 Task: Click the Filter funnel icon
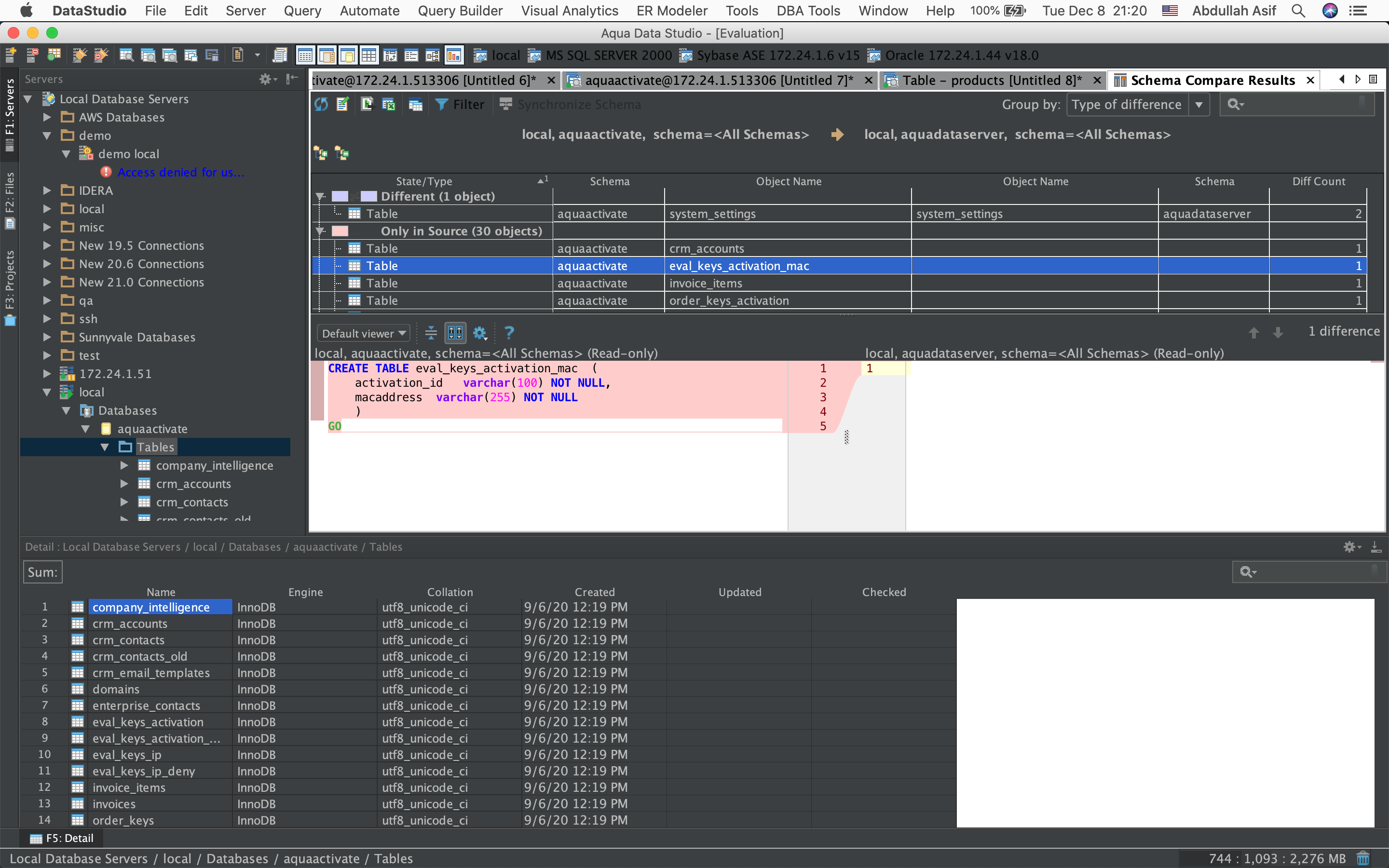point(441,105)
